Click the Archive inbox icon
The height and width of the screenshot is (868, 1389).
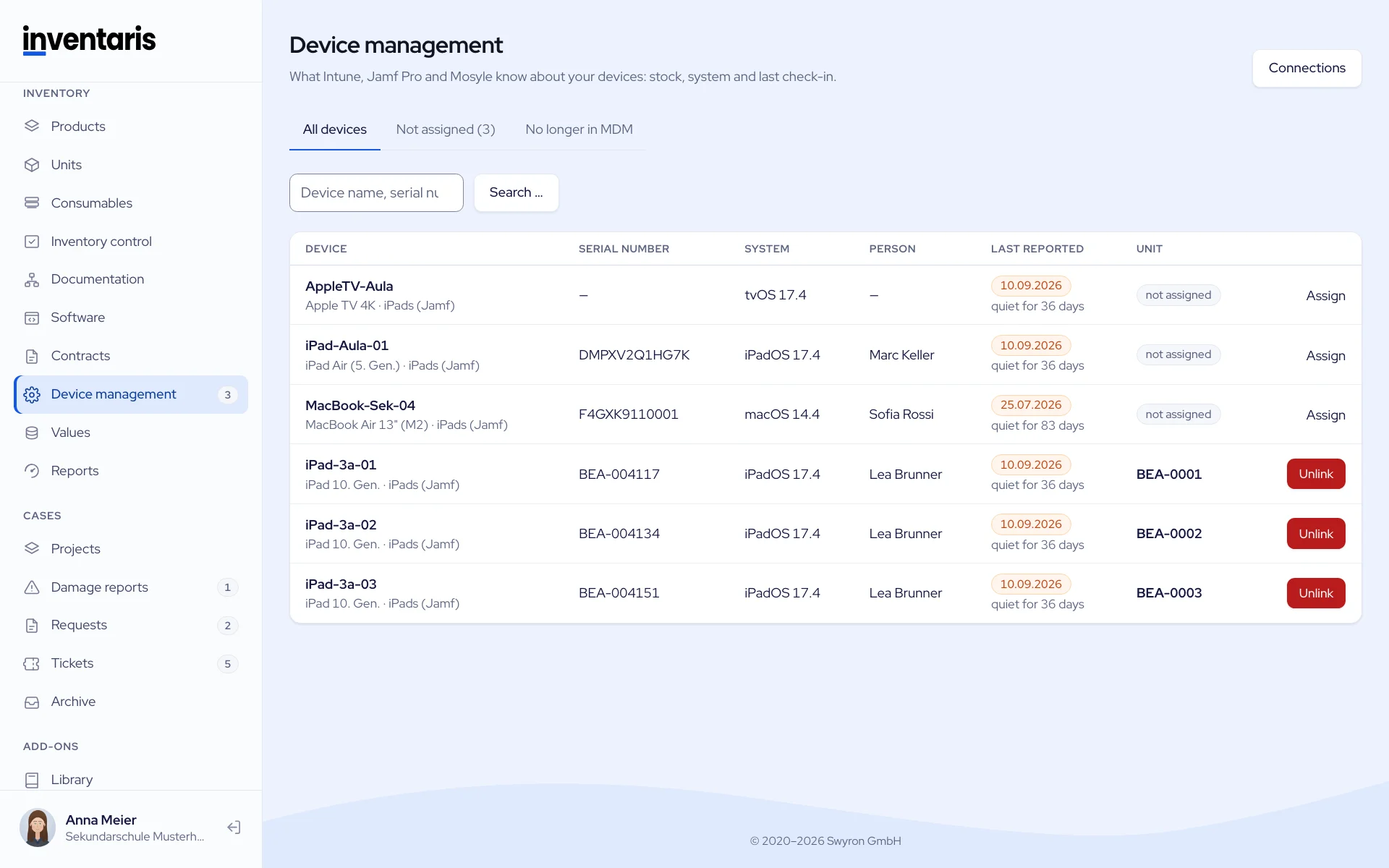click(32, 702)
